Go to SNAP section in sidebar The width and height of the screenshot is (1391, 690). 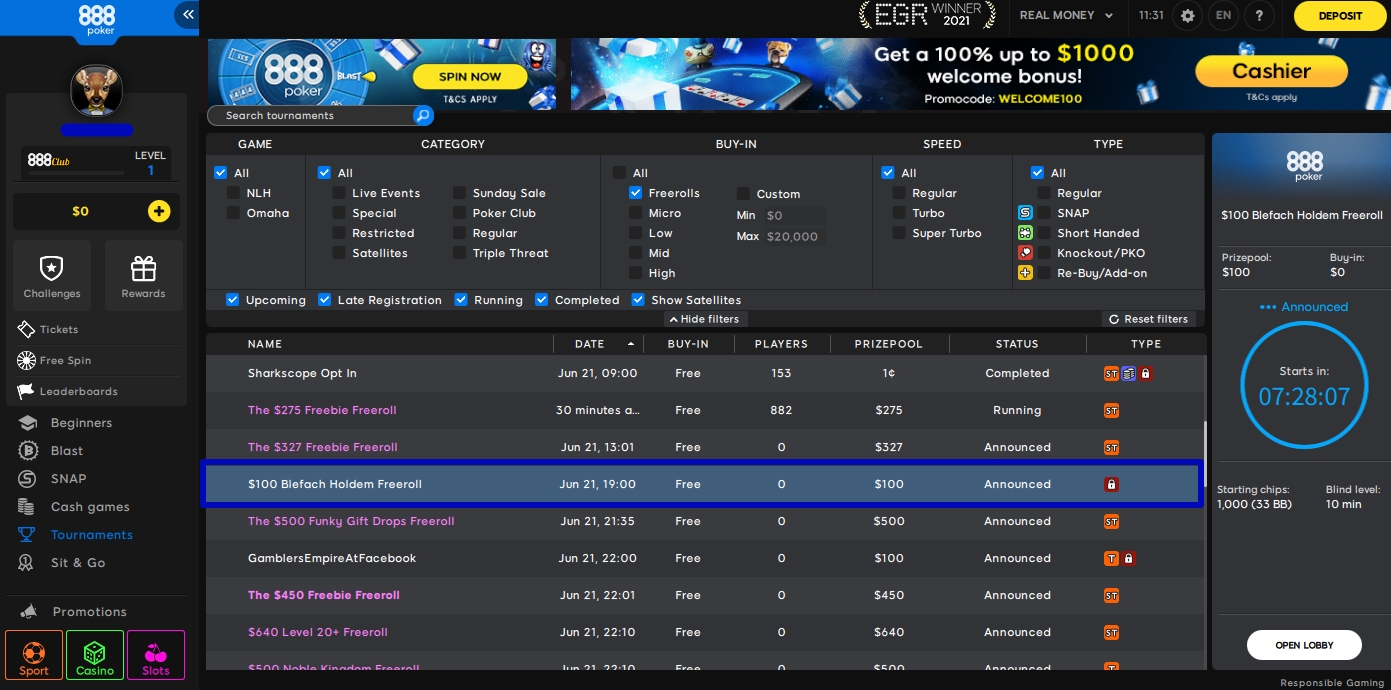[x=53, y=479]
